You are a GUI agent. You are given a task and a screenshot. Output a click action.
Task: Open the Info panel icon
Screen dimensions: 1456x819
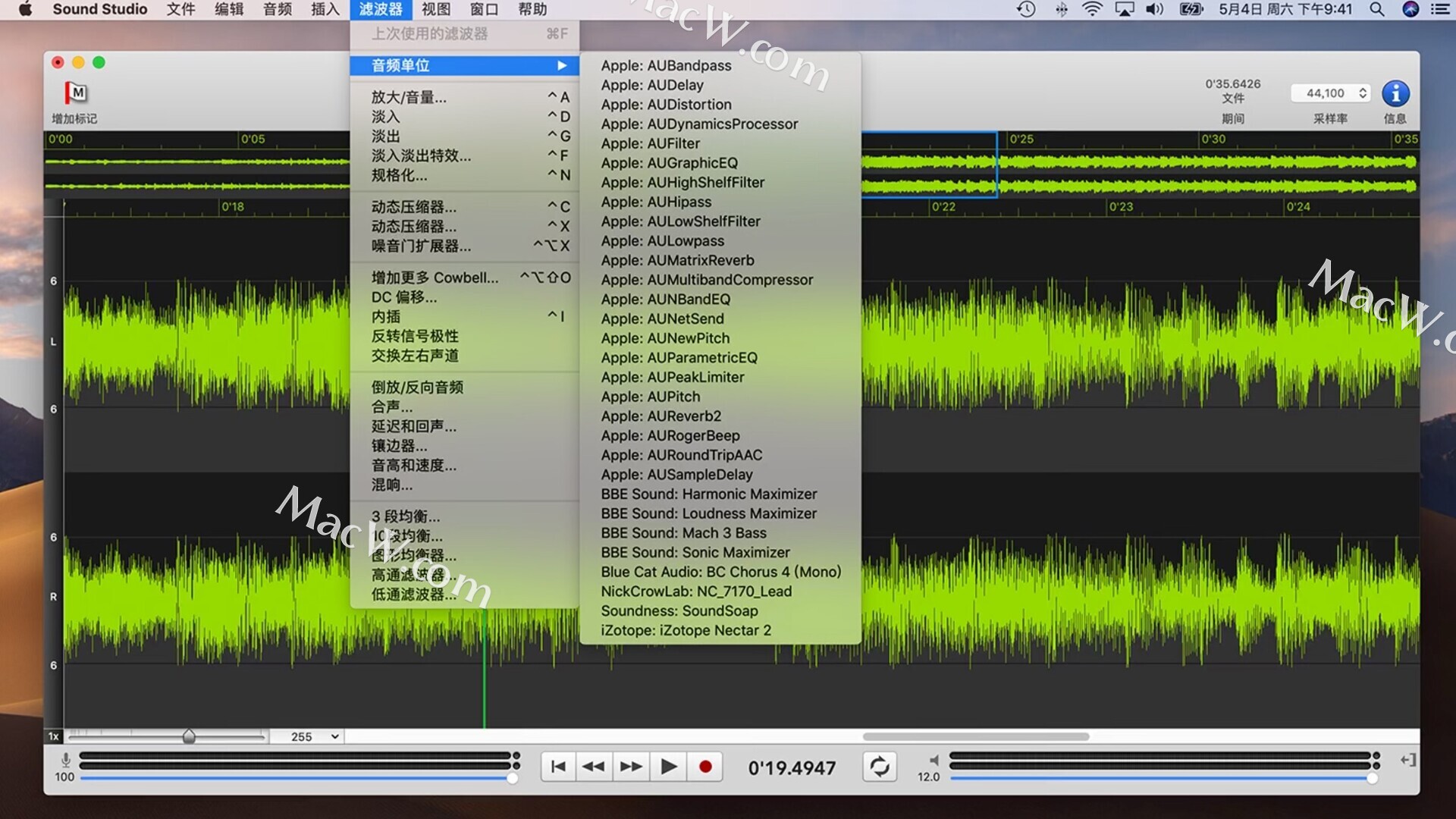[1395, 93]
